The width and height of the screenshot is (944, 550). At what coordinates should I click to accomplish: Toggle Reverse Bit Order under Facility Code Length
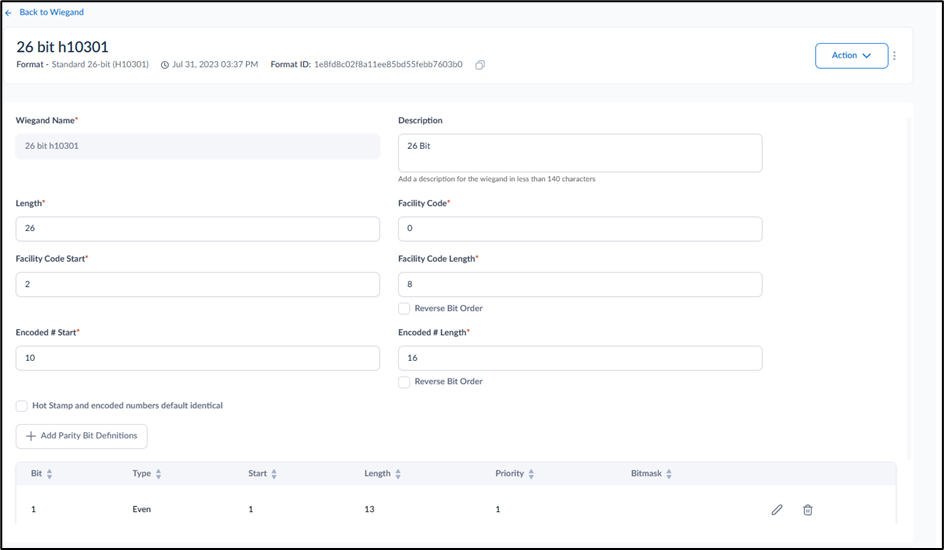404,309
